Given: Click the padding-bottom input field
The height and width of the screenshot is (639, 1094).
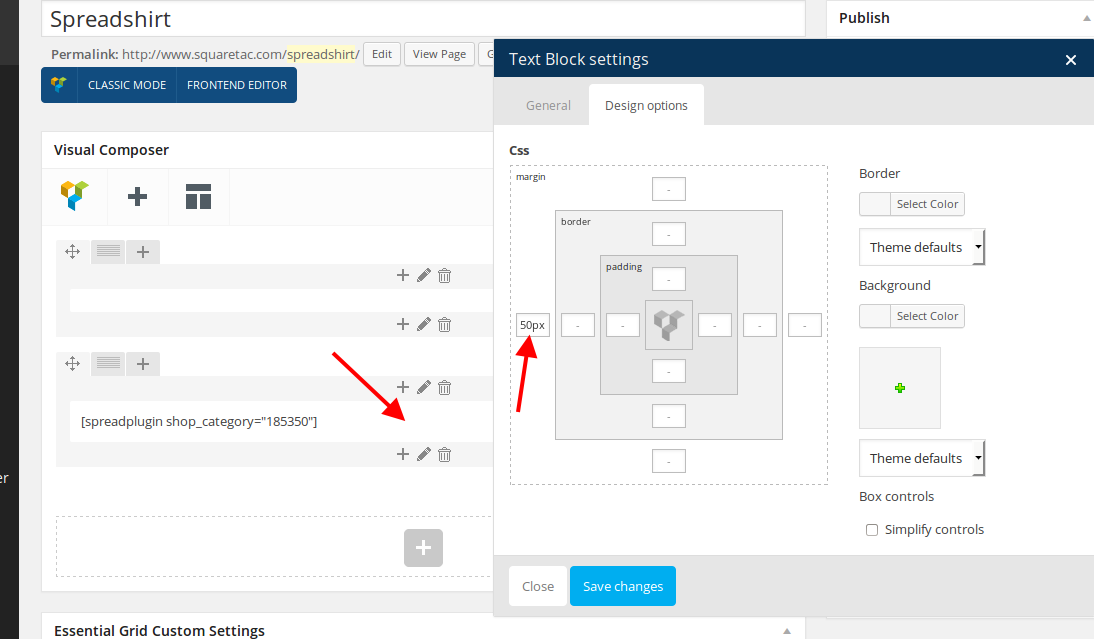Looking at the screenshot, I should pos(669,371).
